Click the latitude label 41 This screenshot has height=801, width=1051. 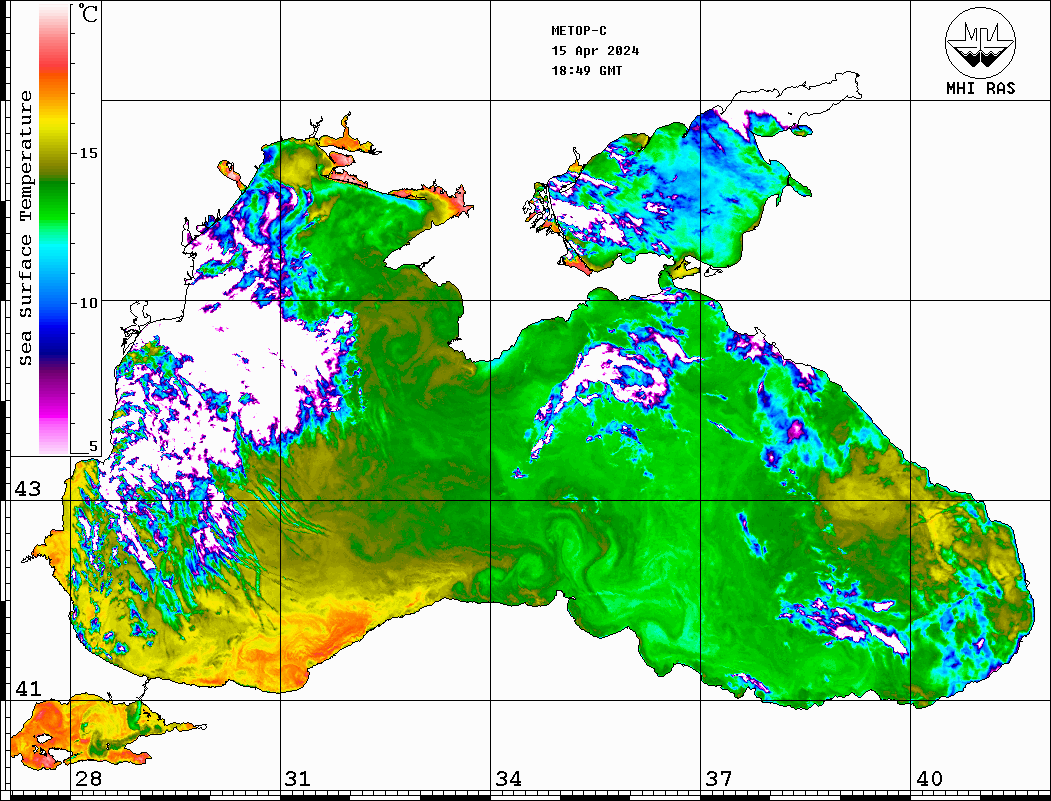28,688
